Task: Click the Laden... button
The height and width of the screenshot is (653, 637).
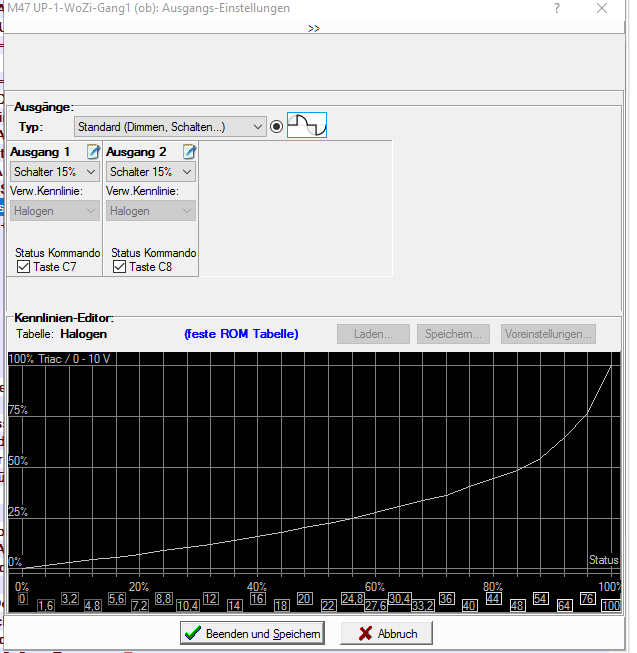Action: tap(373, 334)
